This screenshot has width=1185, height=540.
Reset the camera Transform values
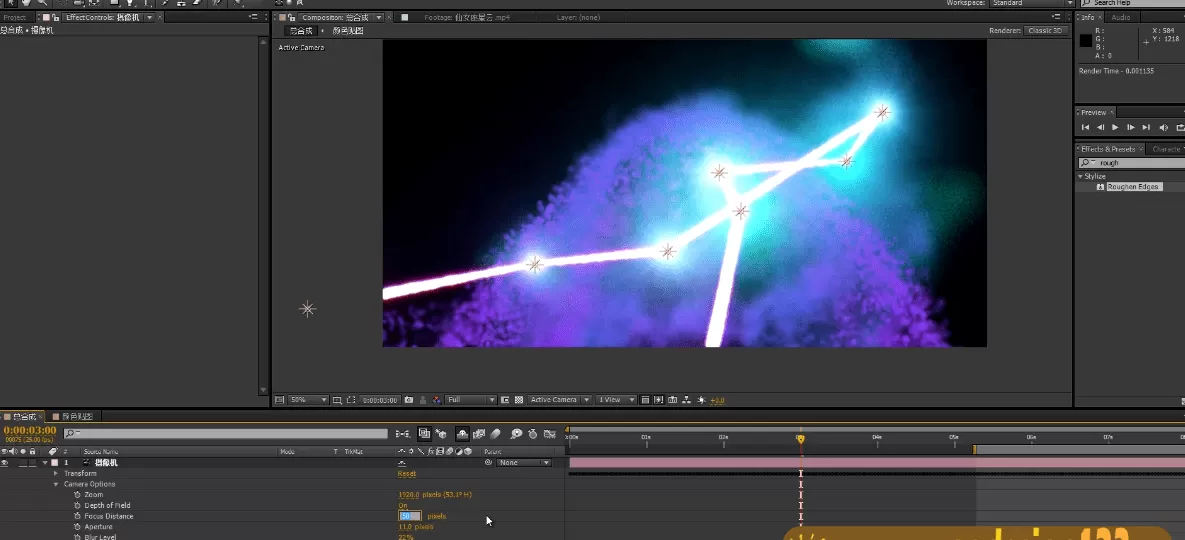pyautogui.click(x=406, y=474)
